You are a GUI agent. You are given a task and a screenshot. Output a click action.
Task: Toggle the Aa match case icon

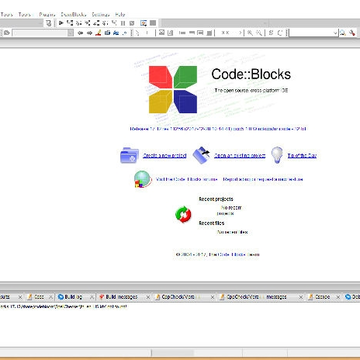click(116, 33)
